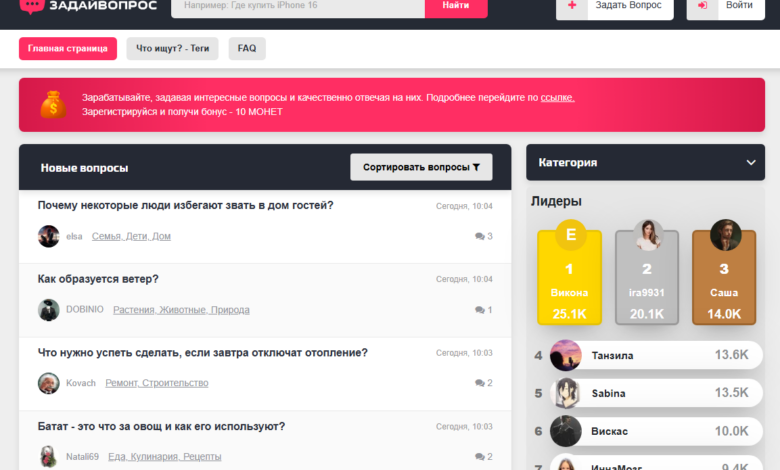
Task: Open the question Как образуется ветер?
Action: pos(98,279)
